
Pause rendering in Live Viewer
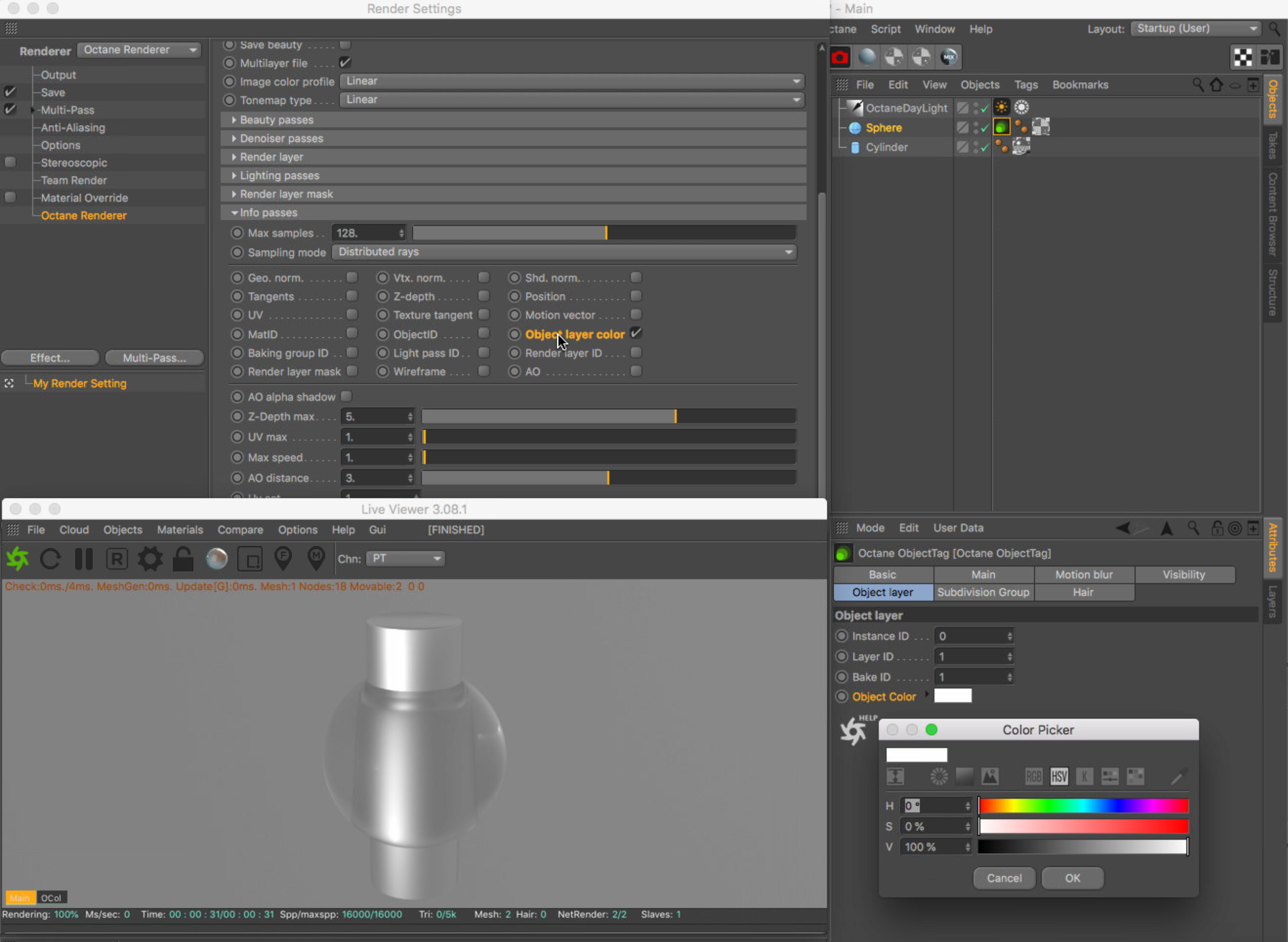(84, 559)
